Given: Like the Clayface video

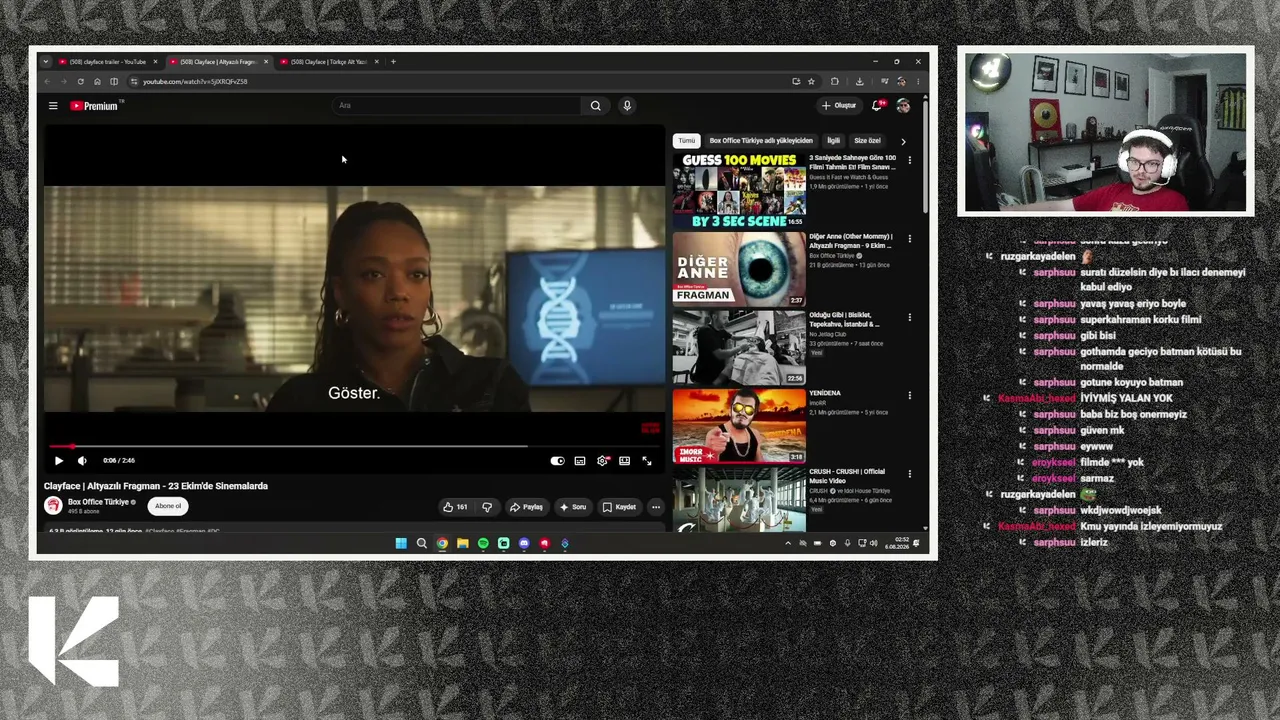Looking at the screenshot, I should coord(455,507).
